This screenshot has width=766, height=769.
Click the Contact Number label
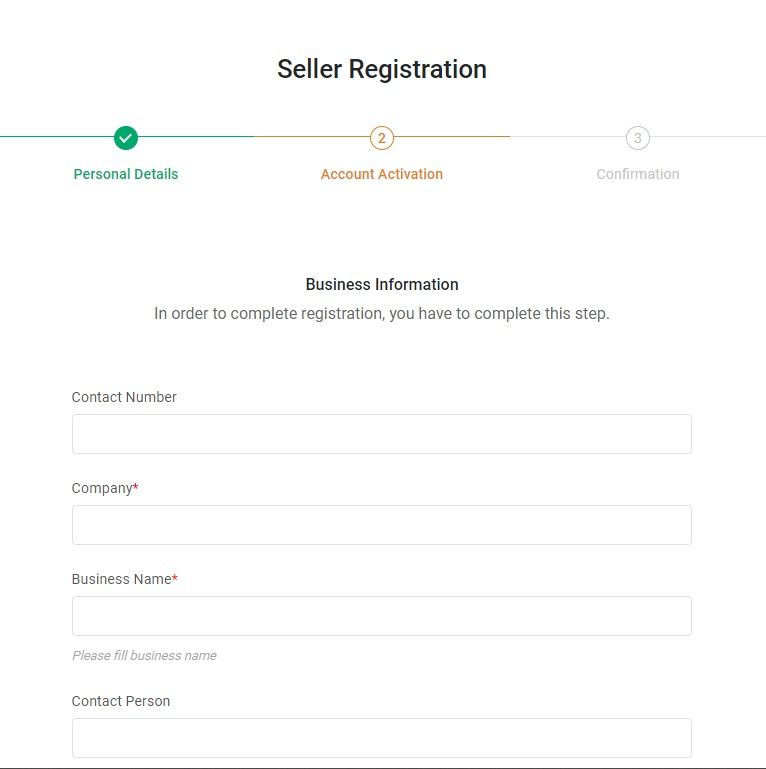point(124,397)
